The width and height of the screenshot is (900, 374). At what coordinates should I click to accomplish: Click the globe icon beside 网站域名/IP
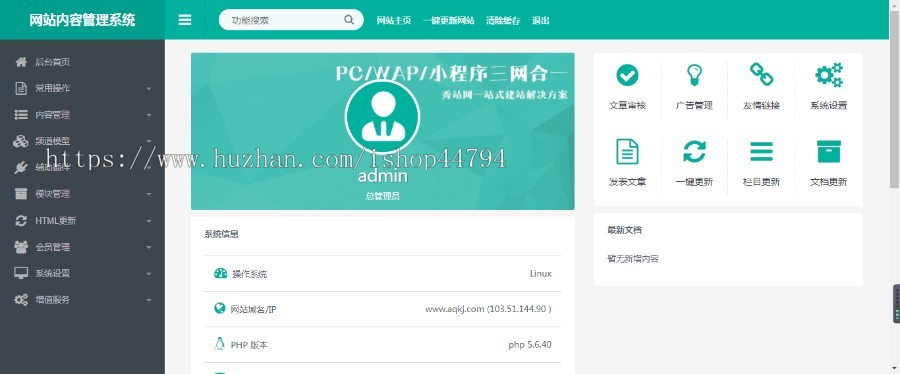coord(219,309)
